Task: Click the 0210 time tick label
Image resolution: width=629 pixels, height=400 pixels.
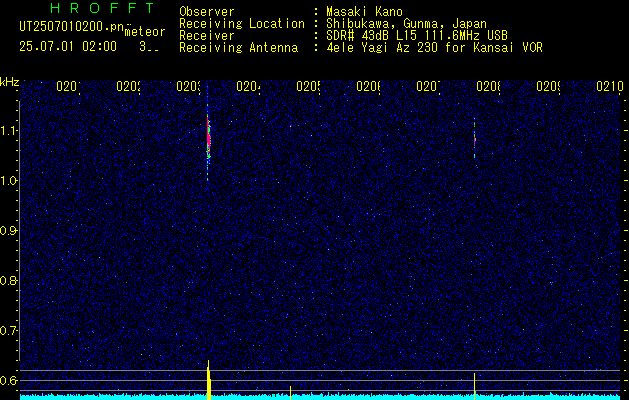Action: tap(610, 86)
